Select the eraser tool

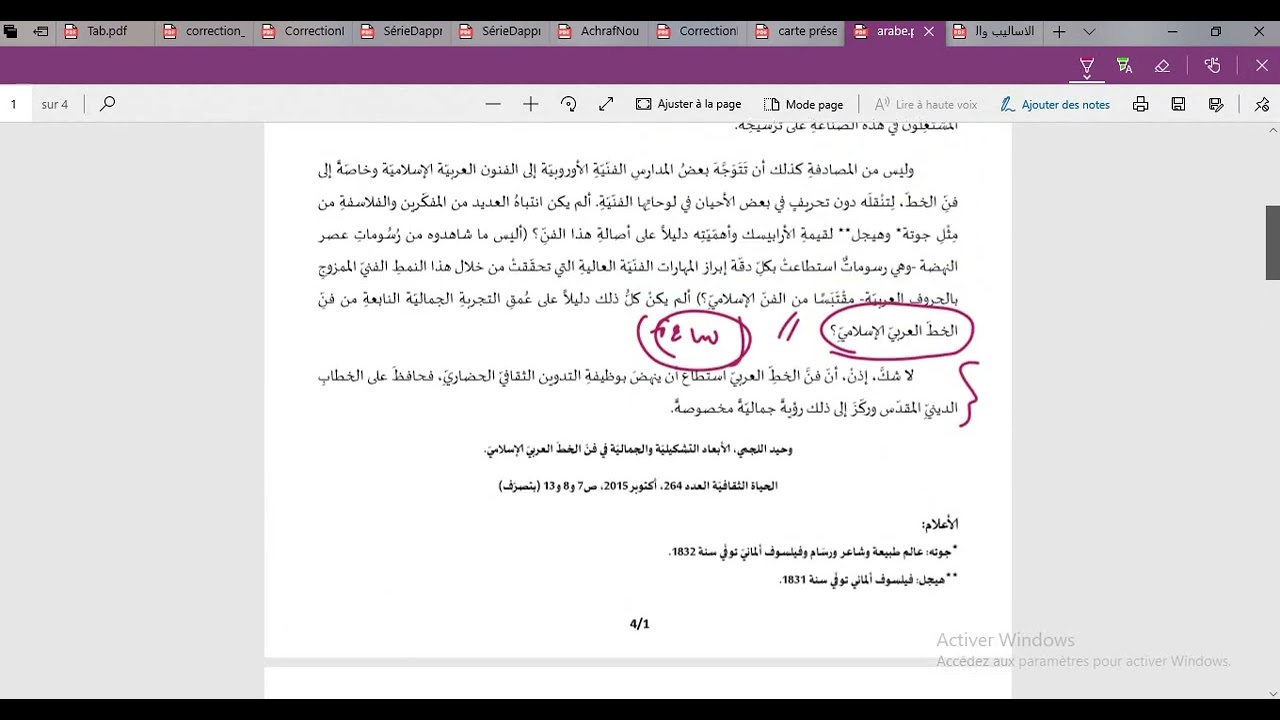pos(1162,66)
